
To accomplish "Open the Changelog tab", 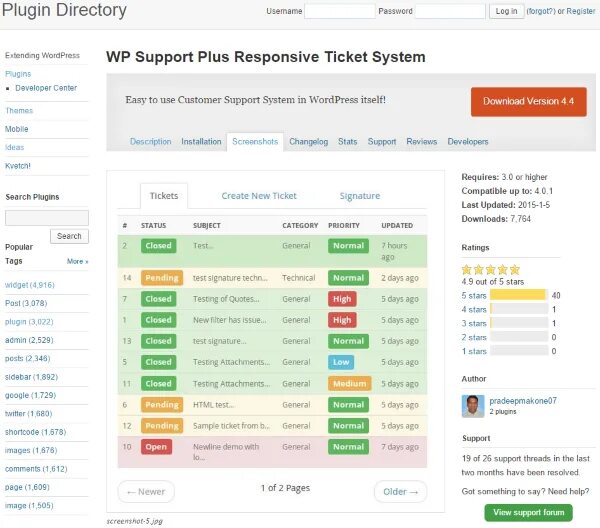I will pyautogui.click(x=308, y=142).
